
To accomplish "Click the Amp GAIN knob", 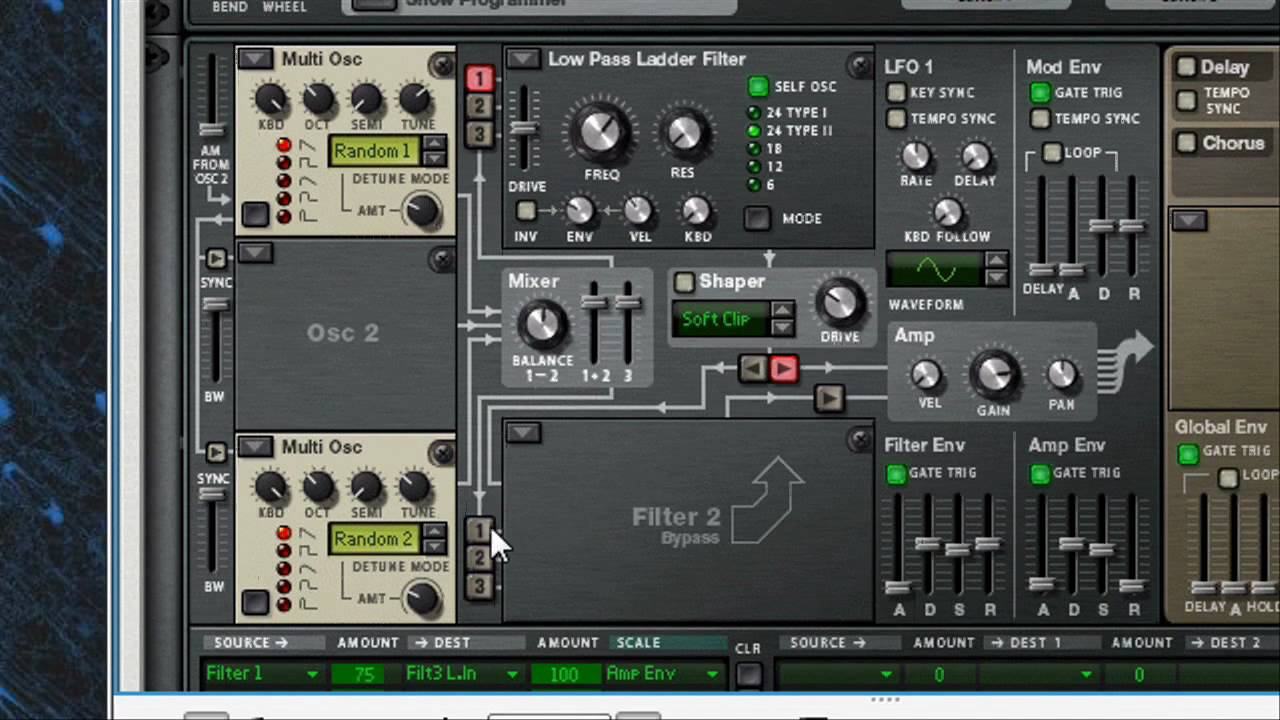I will [993, 373].
